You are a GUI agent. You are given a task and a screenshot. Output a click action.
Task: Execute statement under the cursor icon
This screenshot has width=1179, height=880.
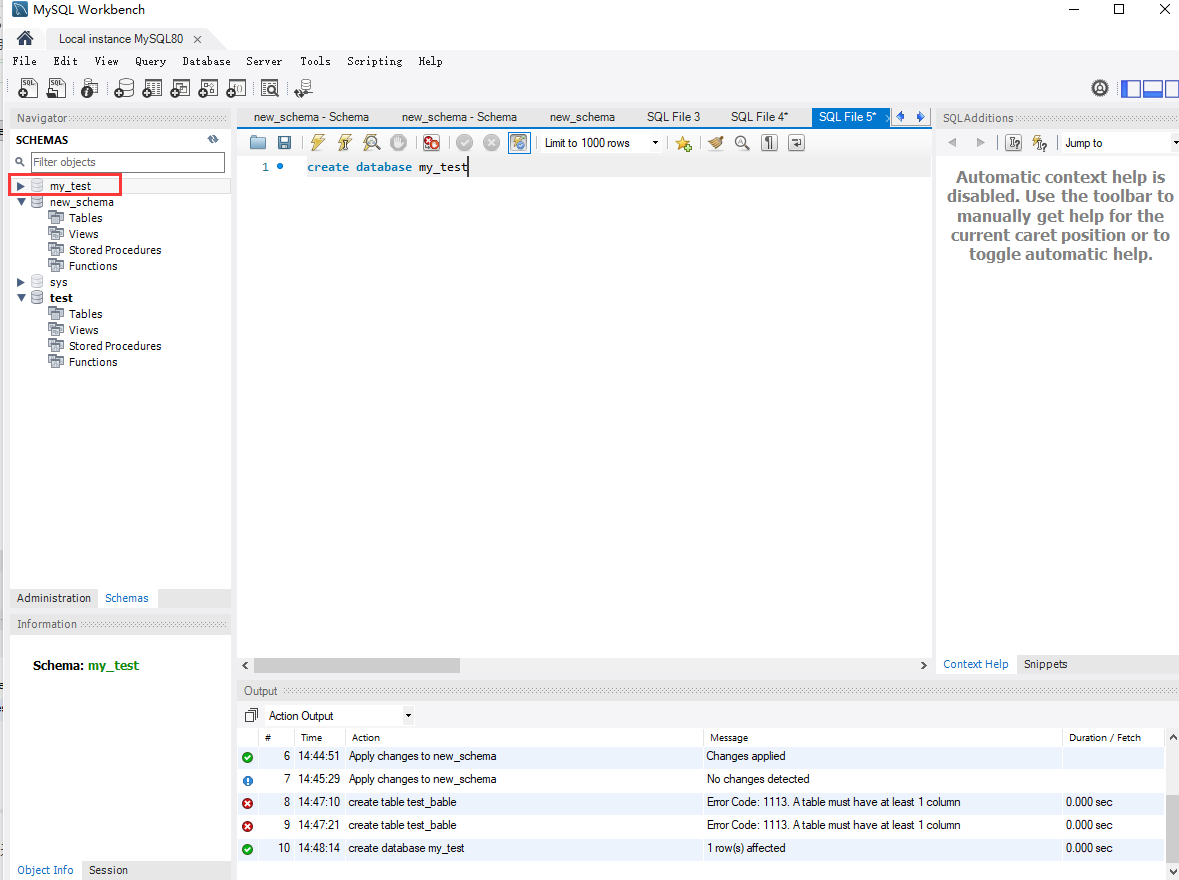[344, 142]
